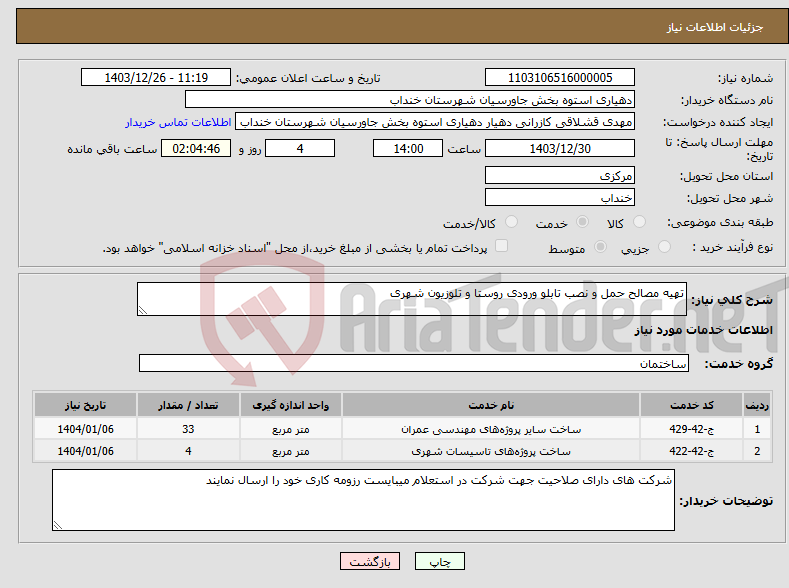Select the خدمت radio button
This screenshot has height=588, width=789.
pos(582,222)
